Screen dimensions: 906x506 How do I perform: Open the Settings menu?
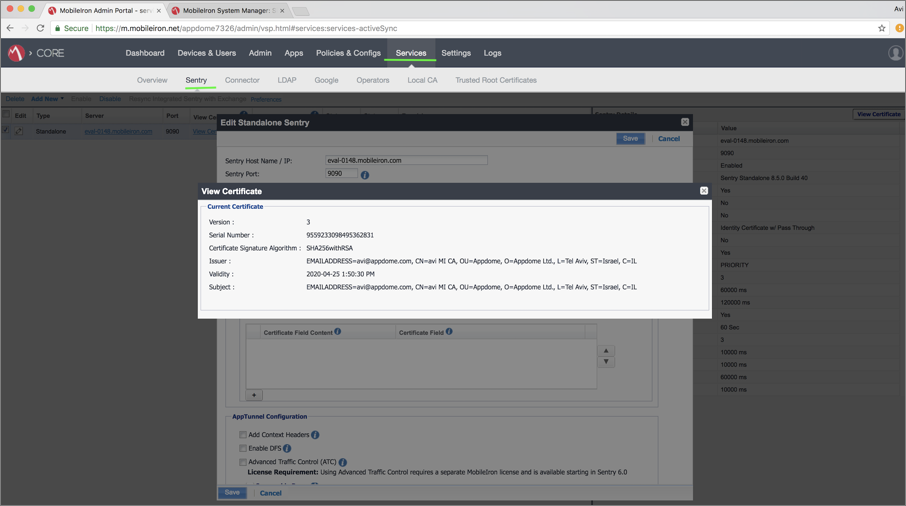click(x=456, y=53)
